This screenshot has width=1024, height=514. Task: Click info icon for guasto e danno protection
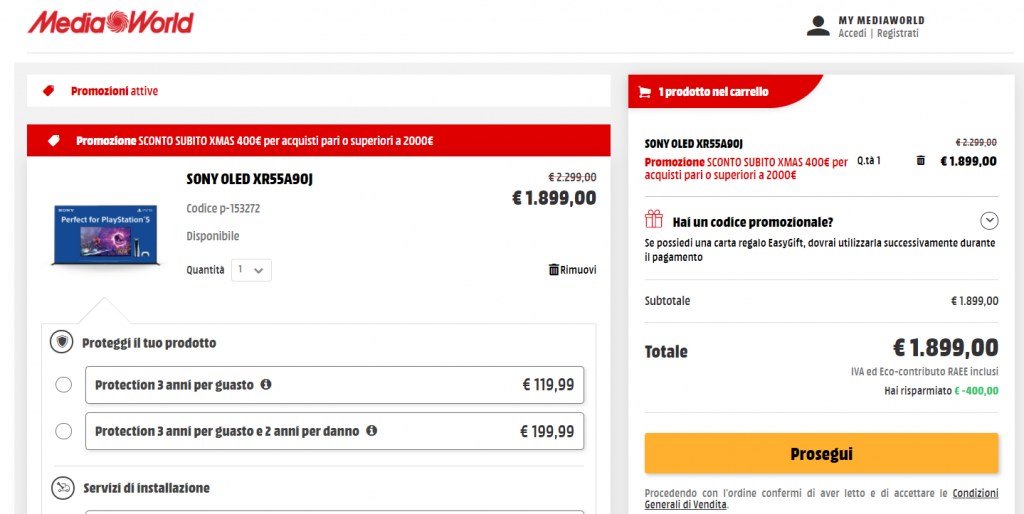[x=371, y=431]
